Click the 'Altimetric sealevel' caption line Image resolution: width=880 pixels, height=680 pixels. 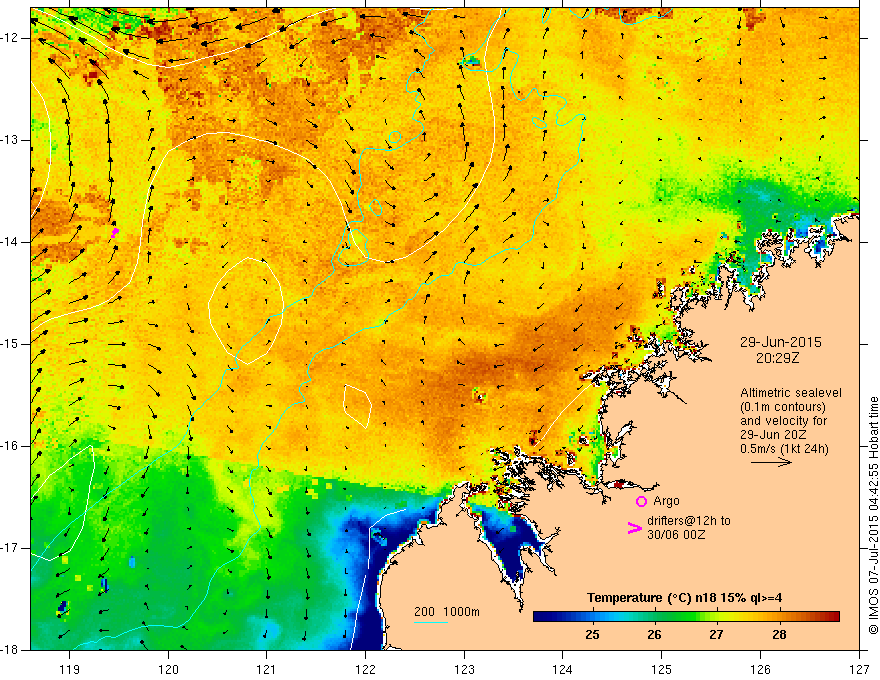coord(791,393)
